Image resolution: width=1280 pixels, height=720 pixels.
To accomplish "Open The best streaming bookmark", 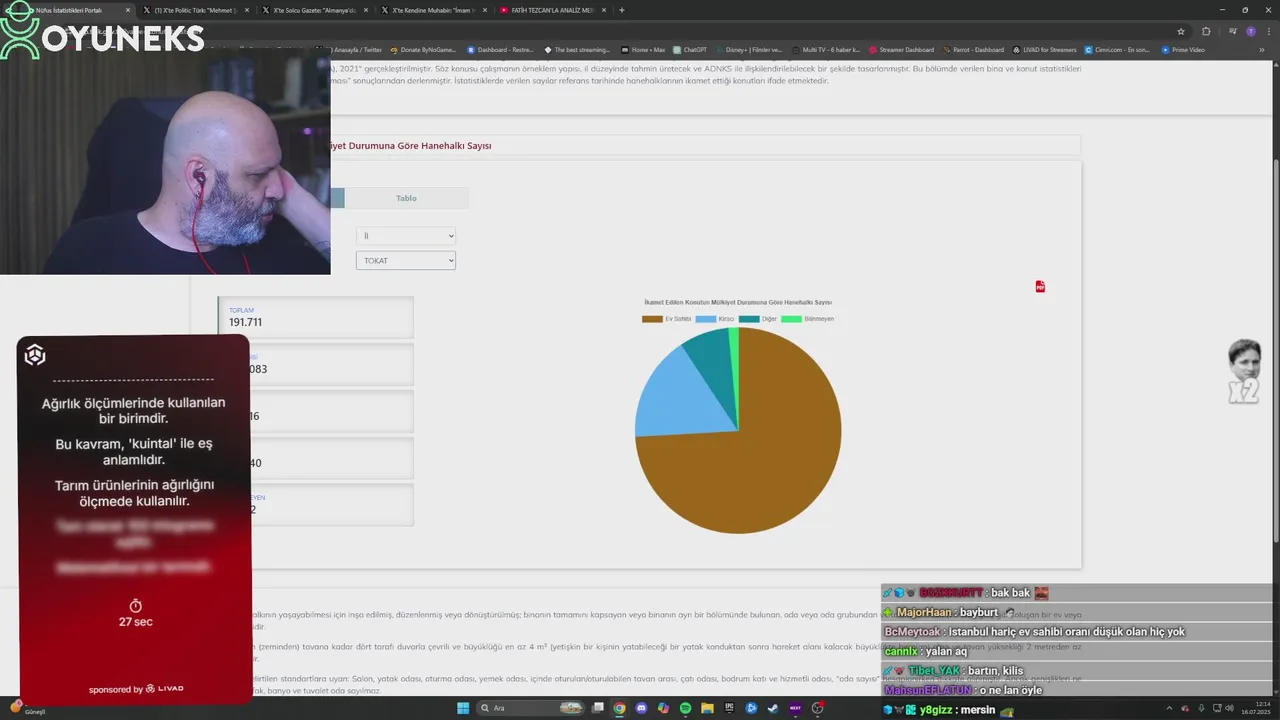I will coord(577,49).
